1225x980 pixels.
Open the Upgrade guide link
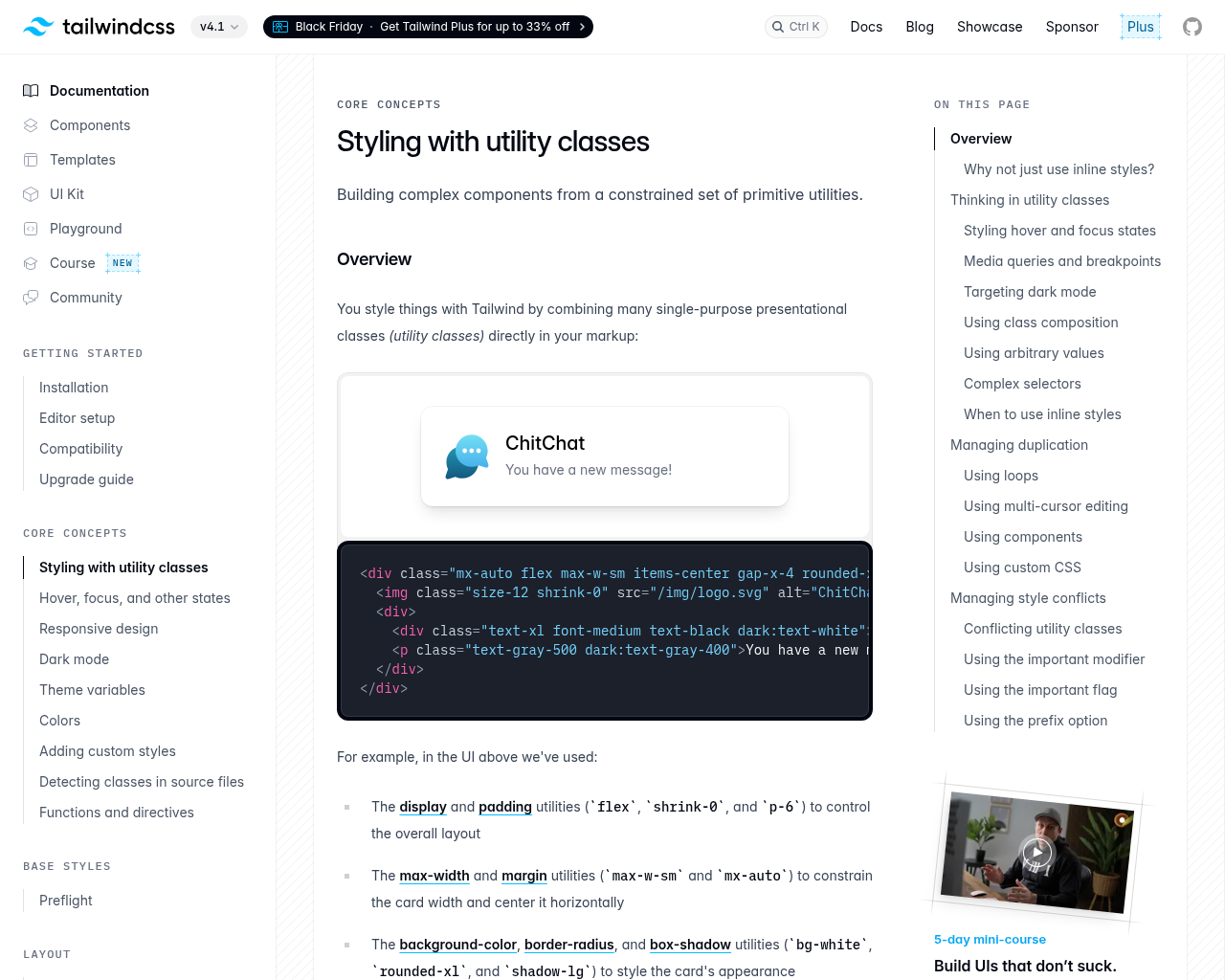point(86,479)
